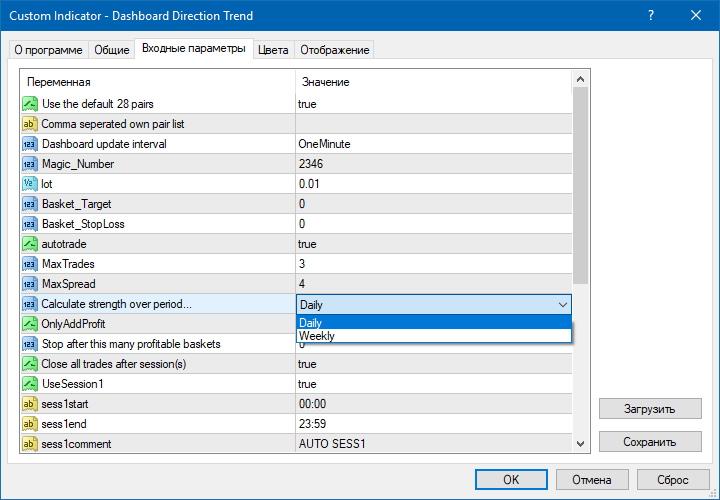Switch to the Цвета tab
Viewport: 720px width, 500px height.
click(273, 50)
